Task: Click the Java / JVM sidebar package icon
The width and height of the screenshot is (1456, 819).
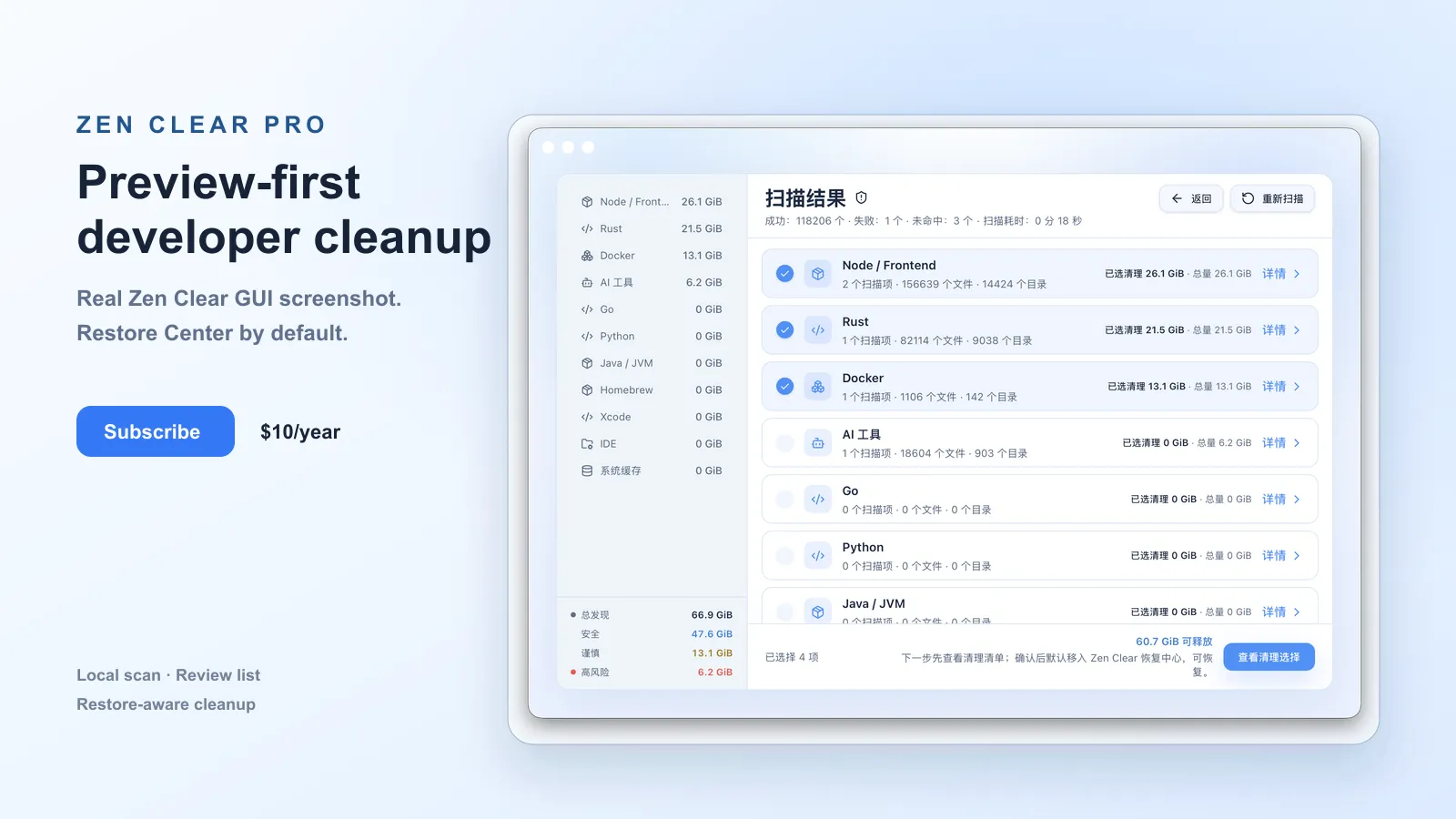Action: (587, 363)
